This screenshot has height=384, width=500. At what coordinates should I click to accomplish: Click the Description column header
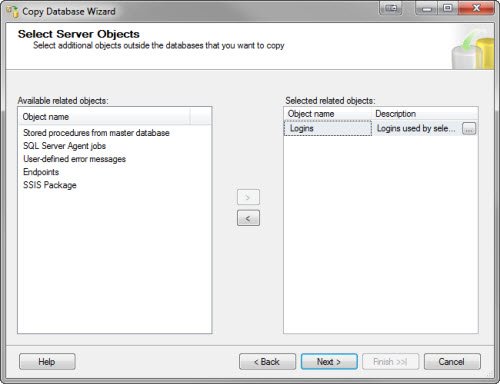pos(425,114)
